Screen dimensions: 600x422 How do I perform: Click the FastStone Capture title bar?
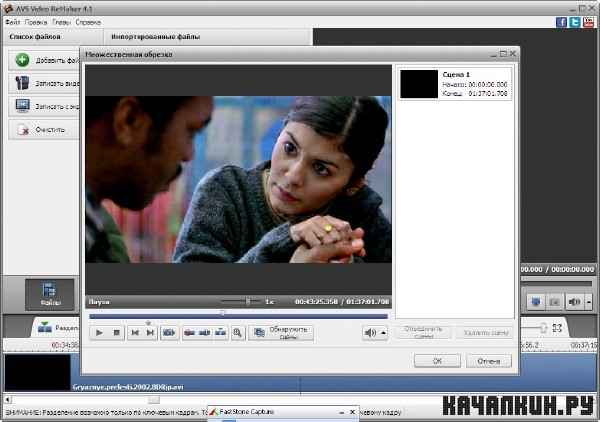point(283,412)
